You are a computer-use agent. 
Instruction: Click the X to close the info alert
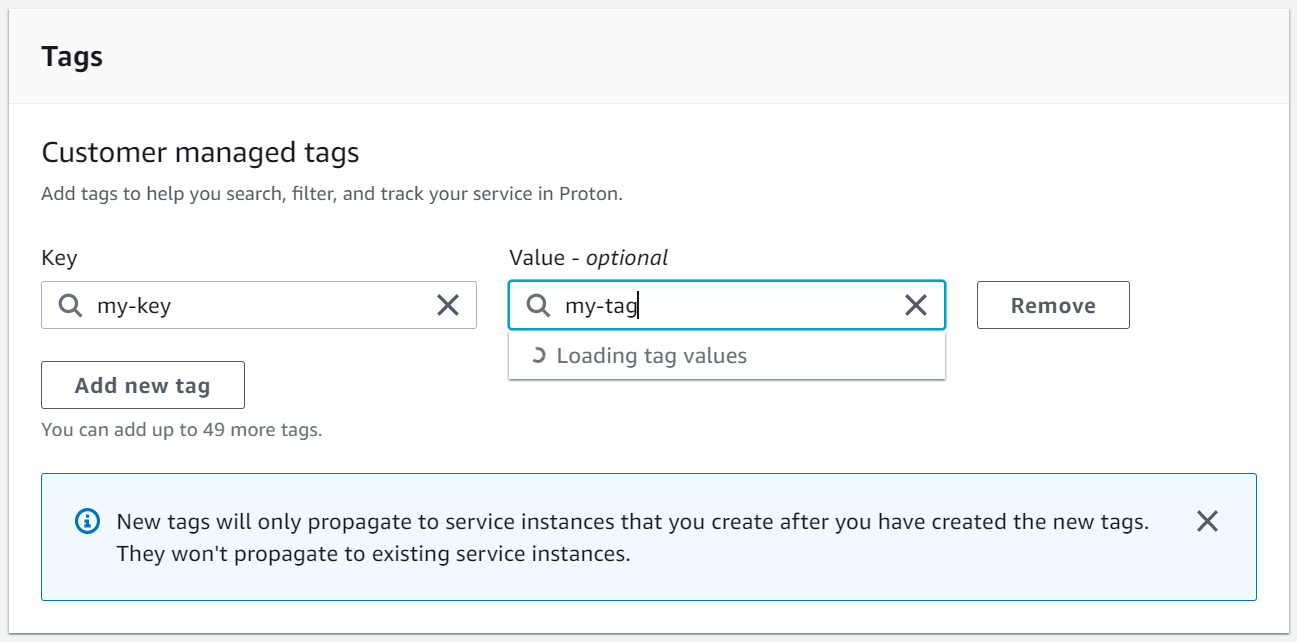[x=1207, y=521]
